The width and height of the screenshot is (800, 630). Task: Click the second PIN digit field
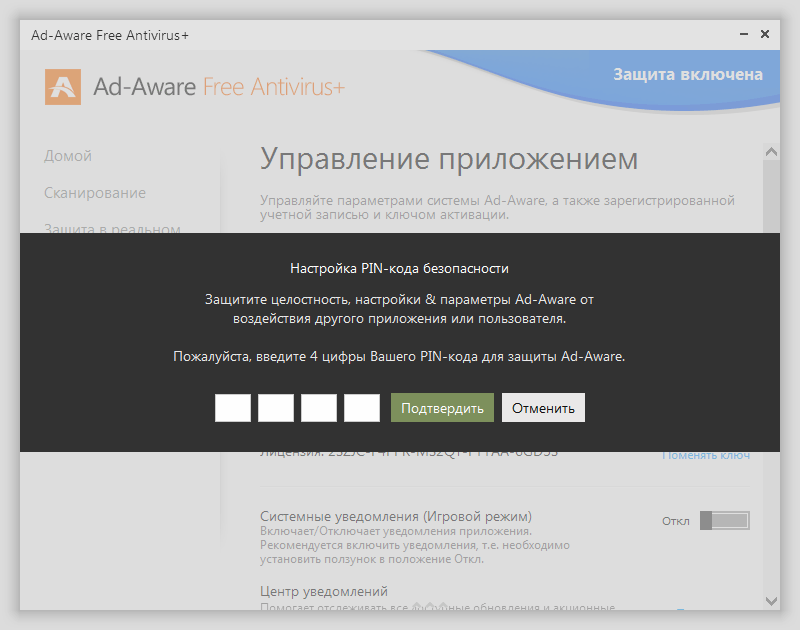click(275, 407)
